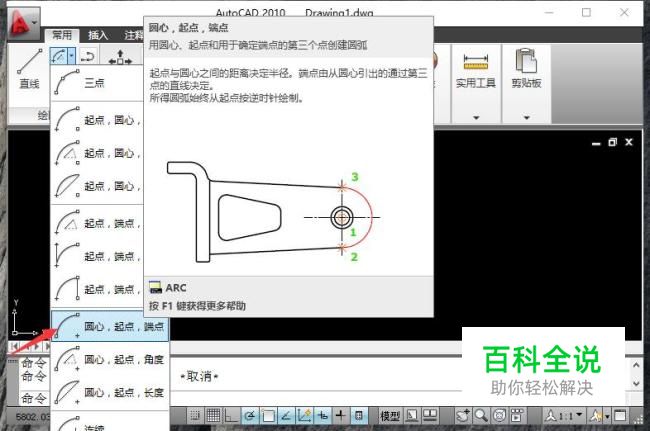This screenshot has height=431, width=650.
Task: Choose the 圆心, 起点, 角度 arc option
Action: (110, 360)
